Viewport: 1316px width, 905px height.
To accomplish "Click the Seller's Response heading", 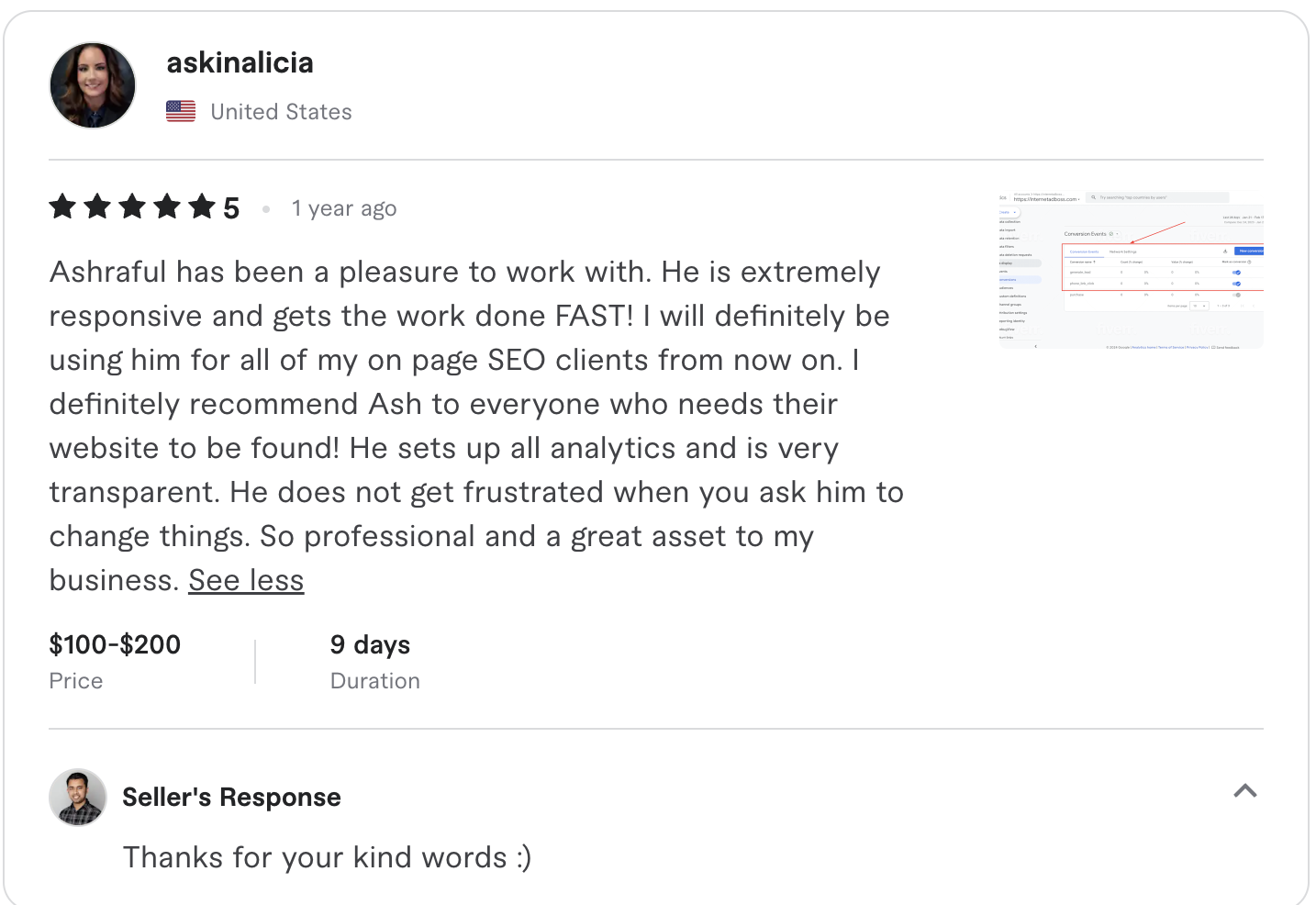I will point(231,797).
